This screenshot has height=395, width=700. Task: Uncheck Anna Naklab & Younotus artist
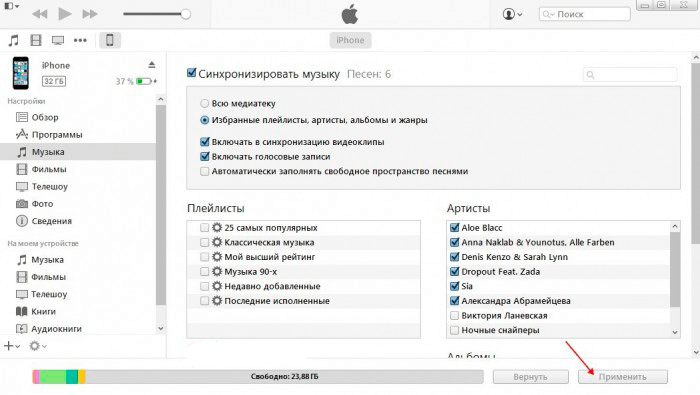coord(454,242)
